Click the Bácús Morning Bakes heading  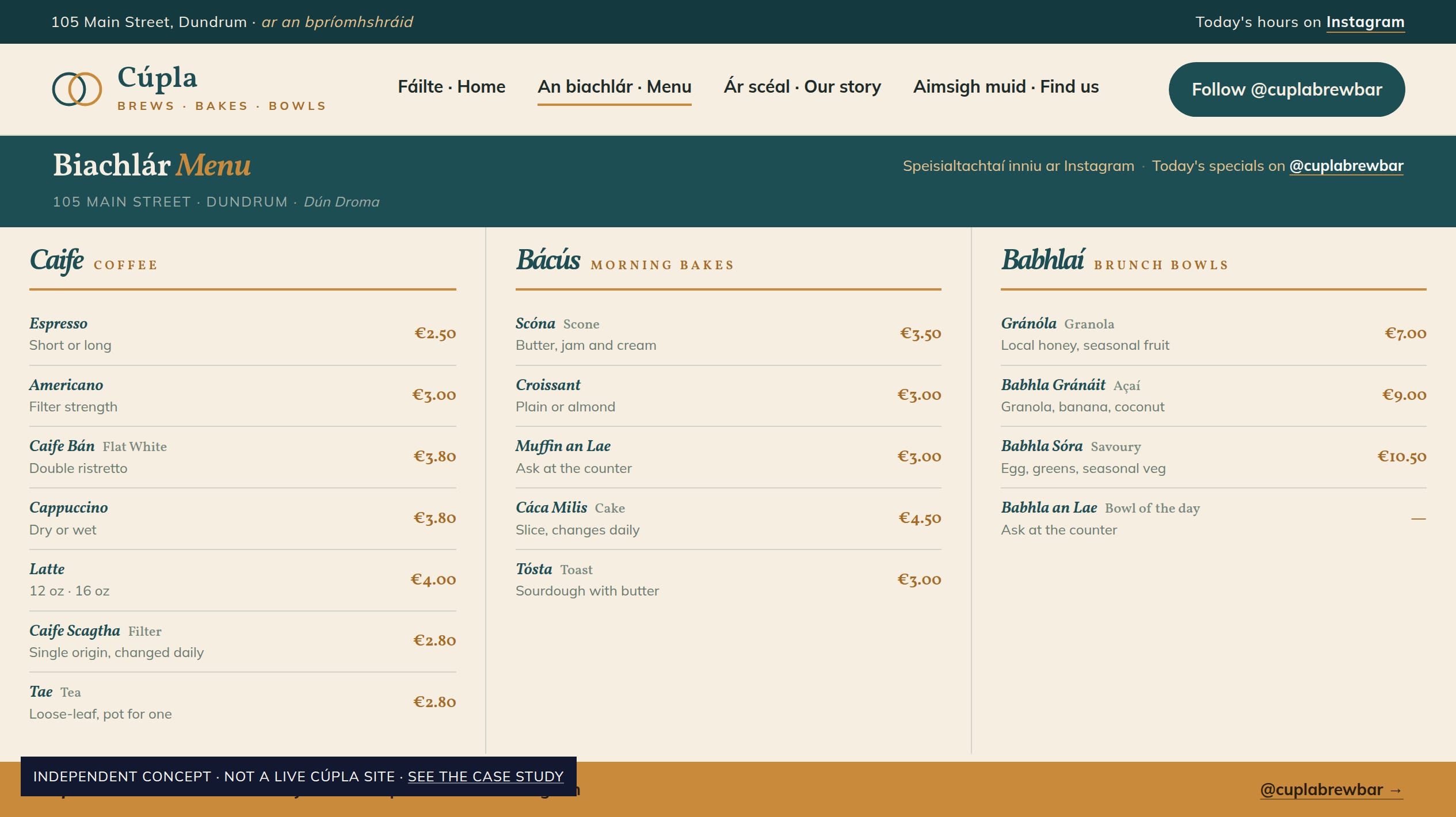(x=625, y=261)
